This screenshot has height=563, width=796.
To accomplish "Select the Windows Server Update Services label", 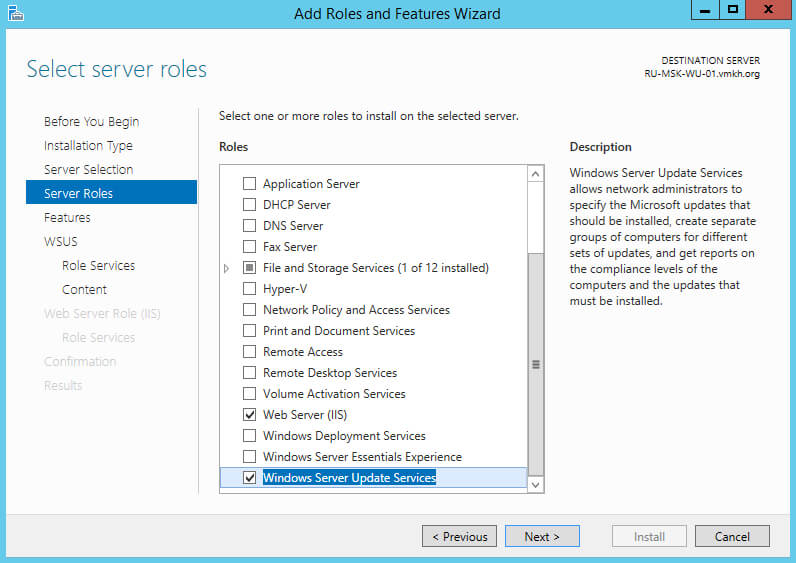I will [x=349, y=478].
